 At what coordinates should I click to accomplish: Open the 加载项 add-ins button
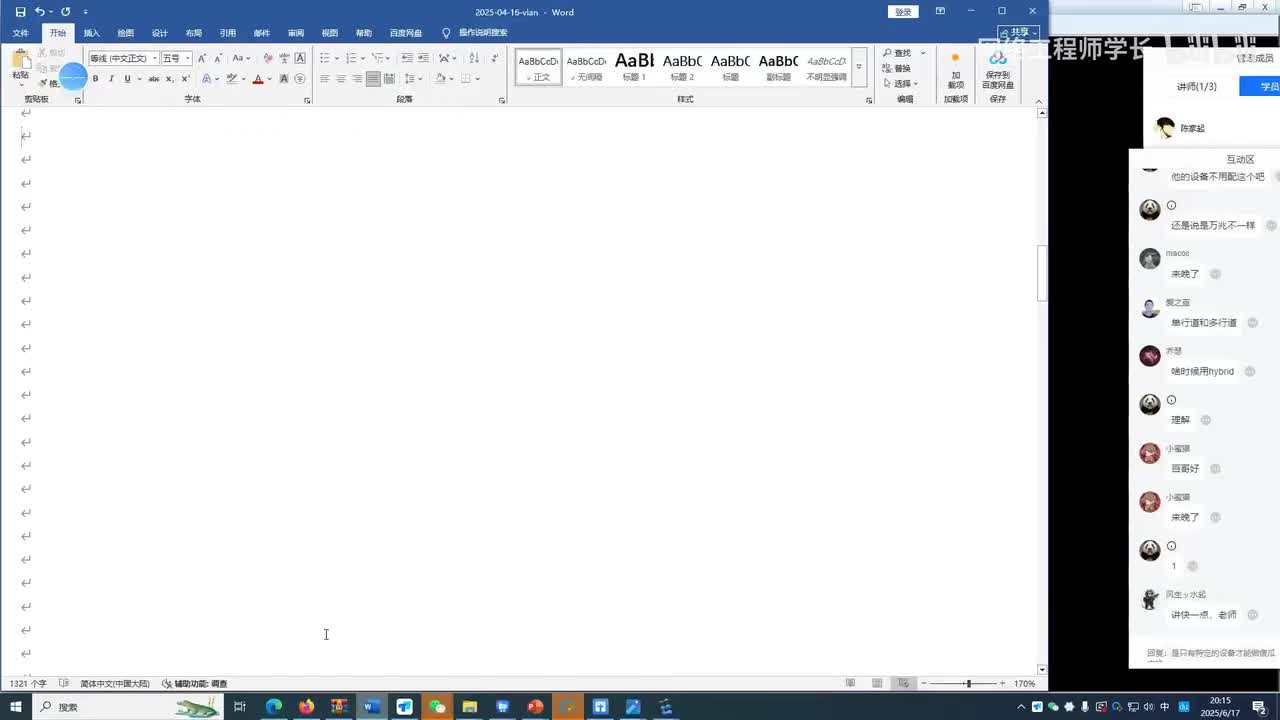click(x=956, y=70)
